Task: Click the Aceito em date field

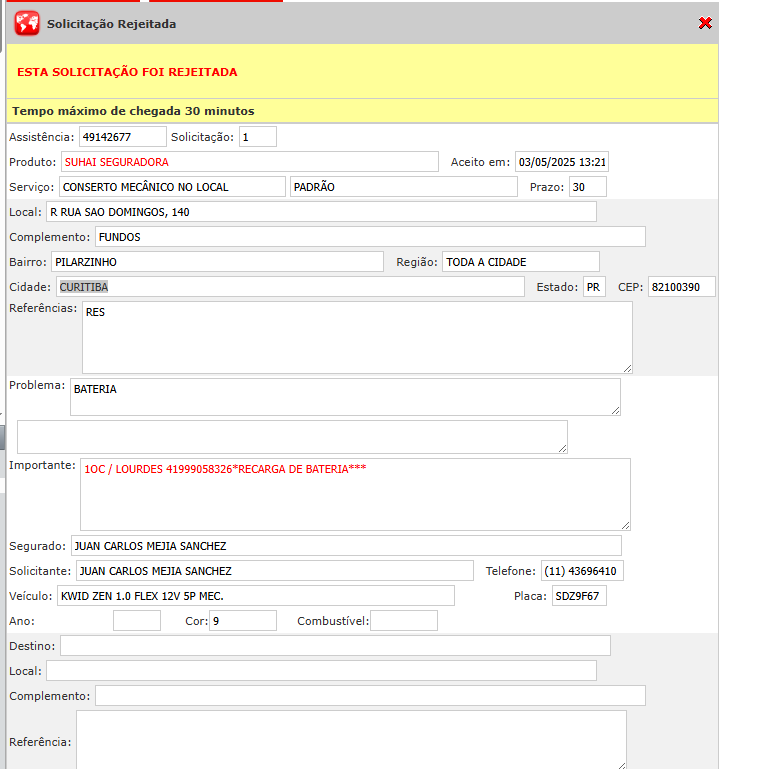Action: [x=562, y=162]
